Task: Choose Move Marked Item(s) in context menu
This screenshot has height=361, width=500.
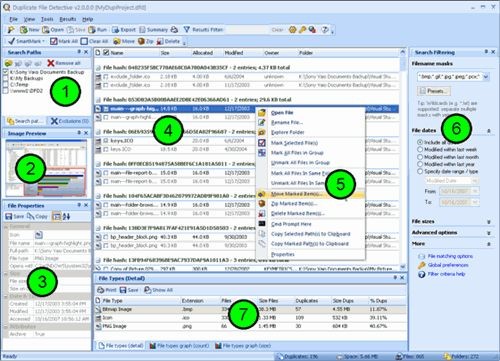Action: point(311,194)
